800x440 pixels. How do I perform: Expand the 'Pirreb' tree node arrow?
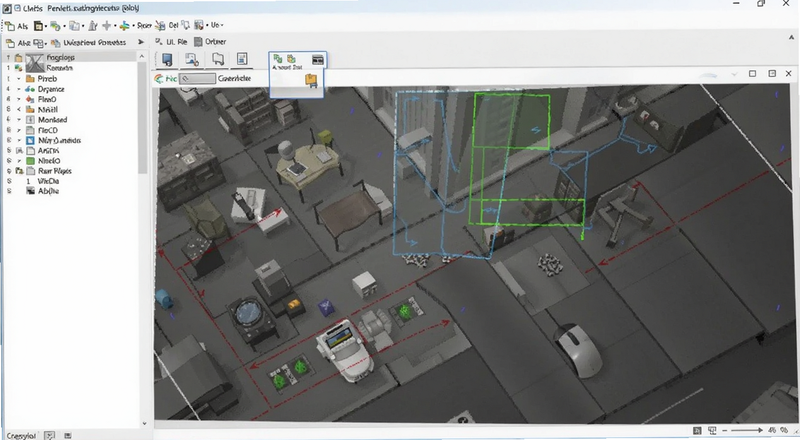point(19,79)
